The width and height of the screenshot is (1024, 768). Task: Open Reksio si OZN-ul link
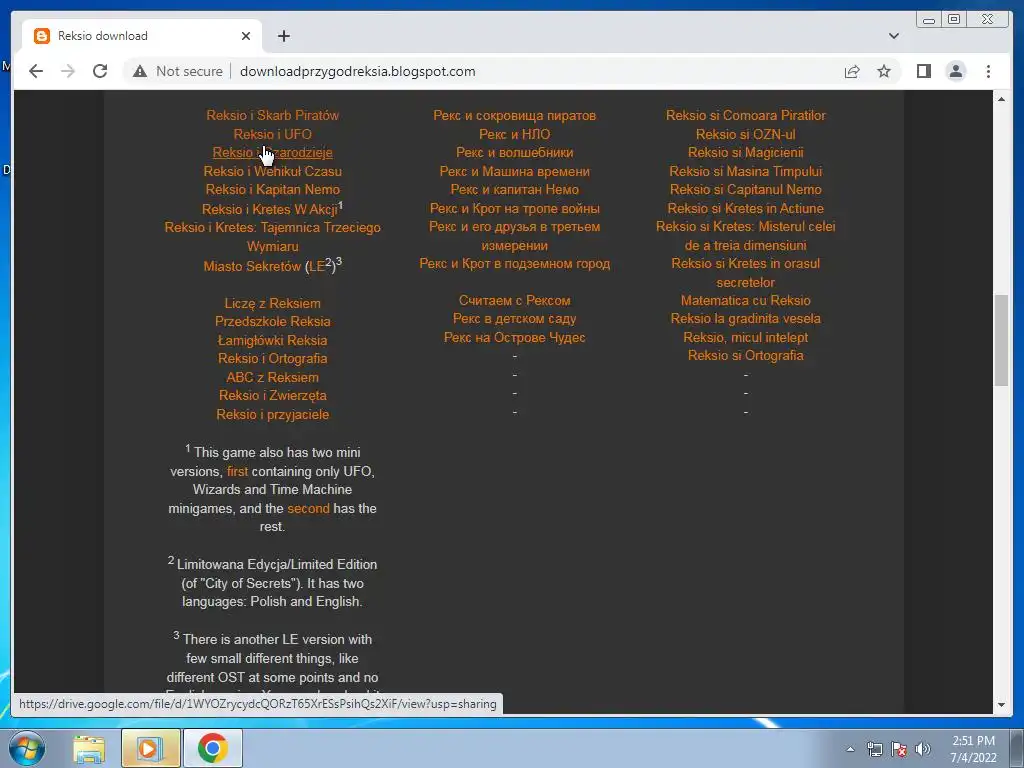[x=746, y=134]
